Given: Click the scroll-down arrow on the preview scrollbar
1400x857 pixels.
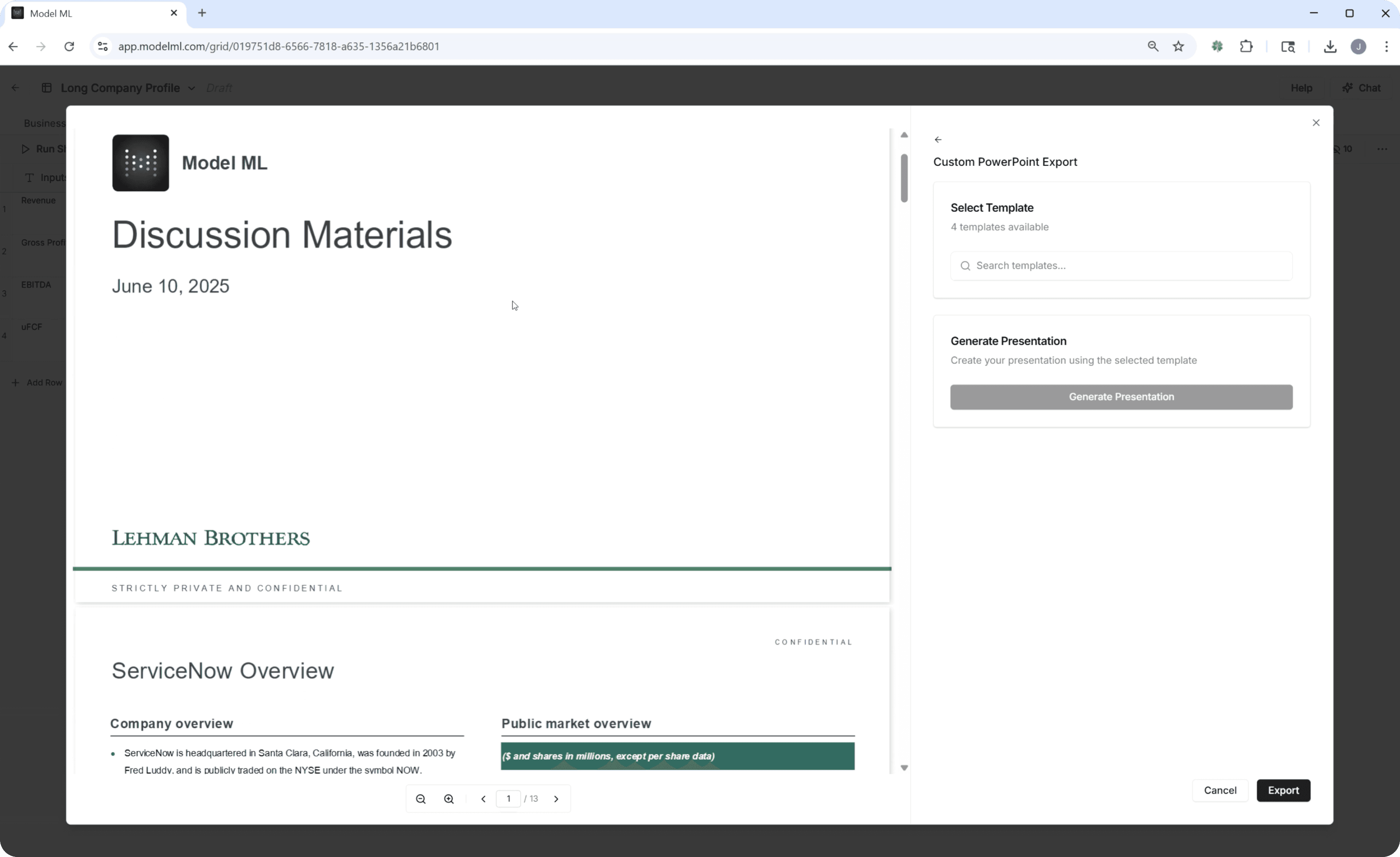Looking at the screenshot, I should point(905,767).
